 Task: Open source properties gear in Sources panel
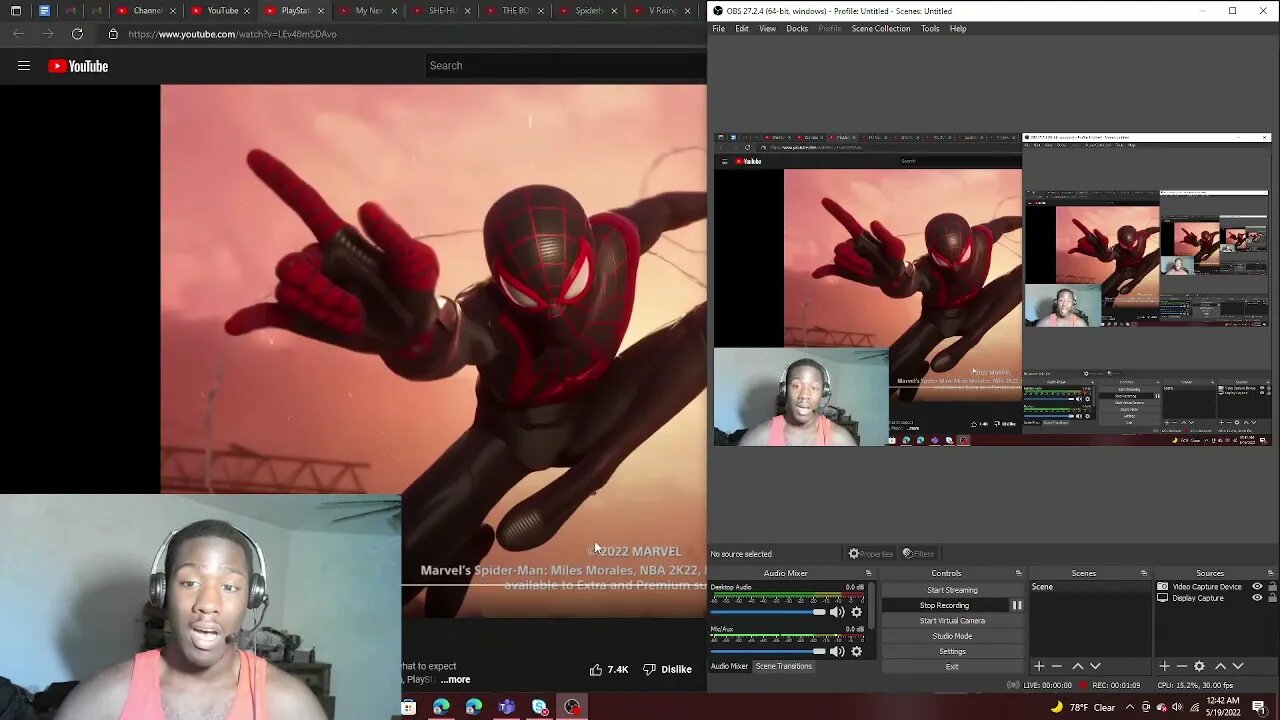1199,666
